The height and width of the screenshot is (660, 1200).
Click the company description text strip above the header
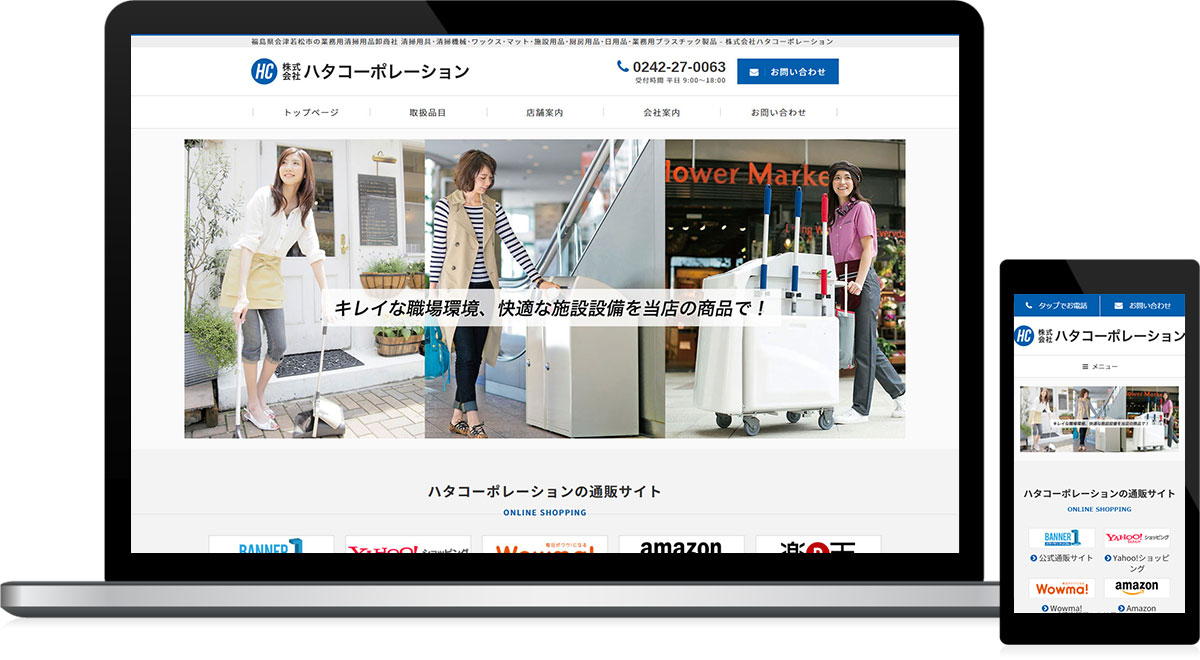coord(544,41)
